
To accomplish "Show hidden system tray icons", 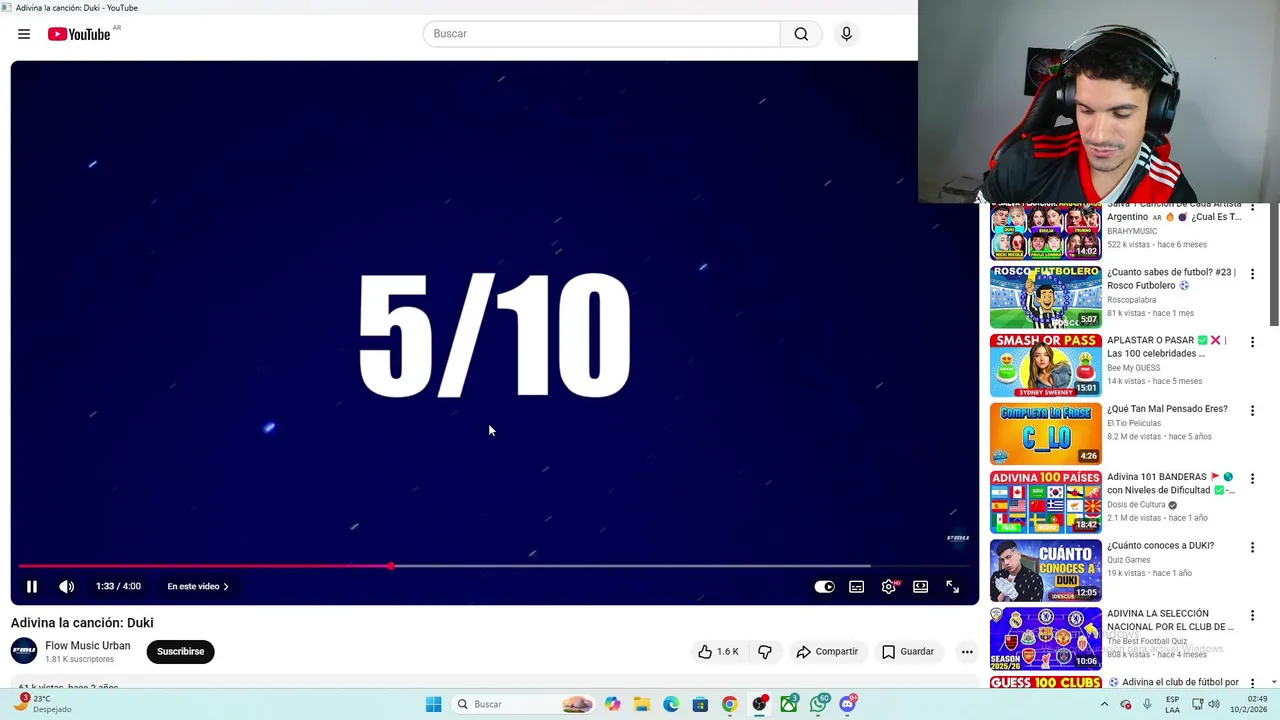I will tap(1104, 704).
